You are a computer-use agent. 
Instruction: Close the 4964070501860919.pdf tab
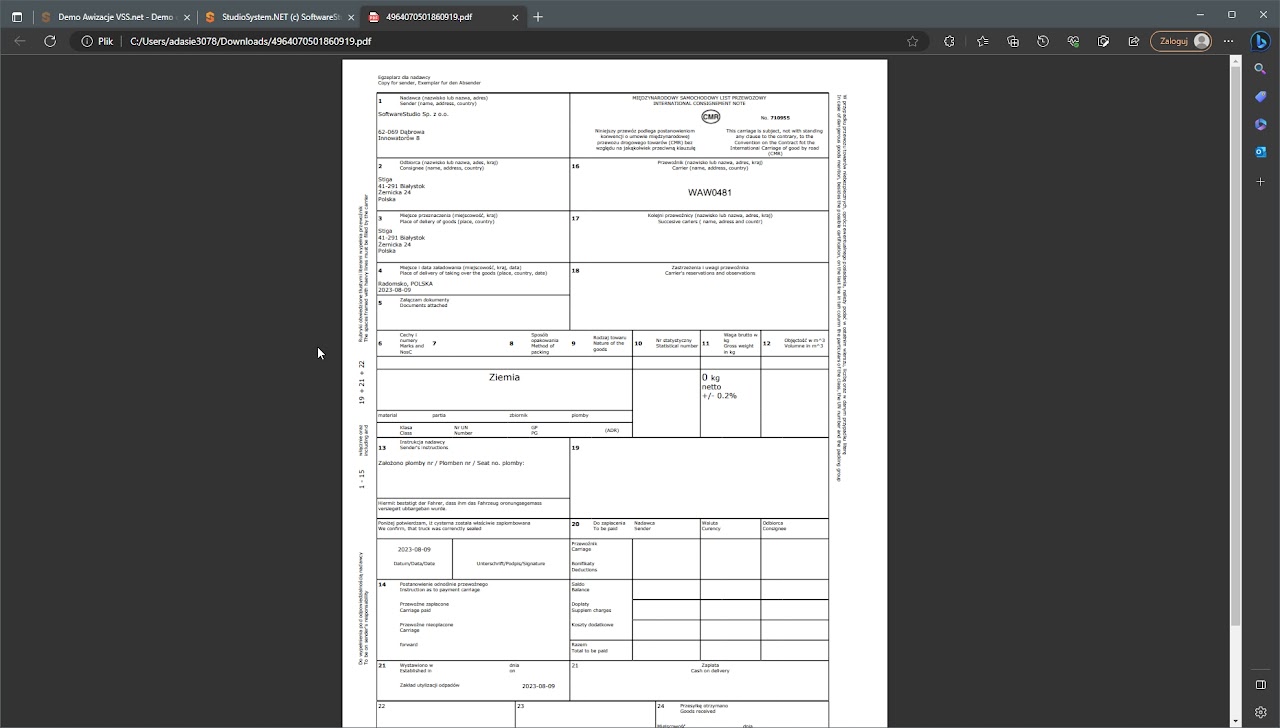click(x=515, y=17)
